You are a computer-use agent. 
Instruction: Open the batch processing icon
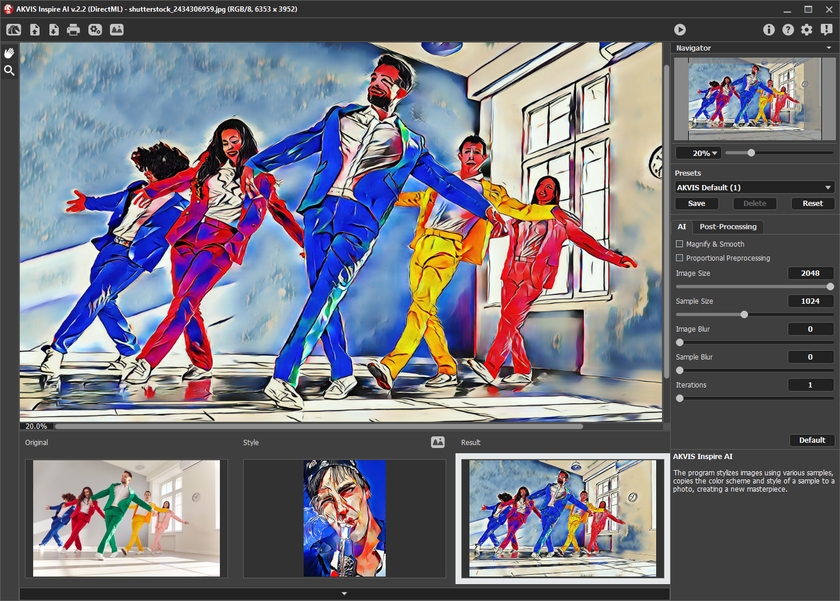tap(95, 30)
